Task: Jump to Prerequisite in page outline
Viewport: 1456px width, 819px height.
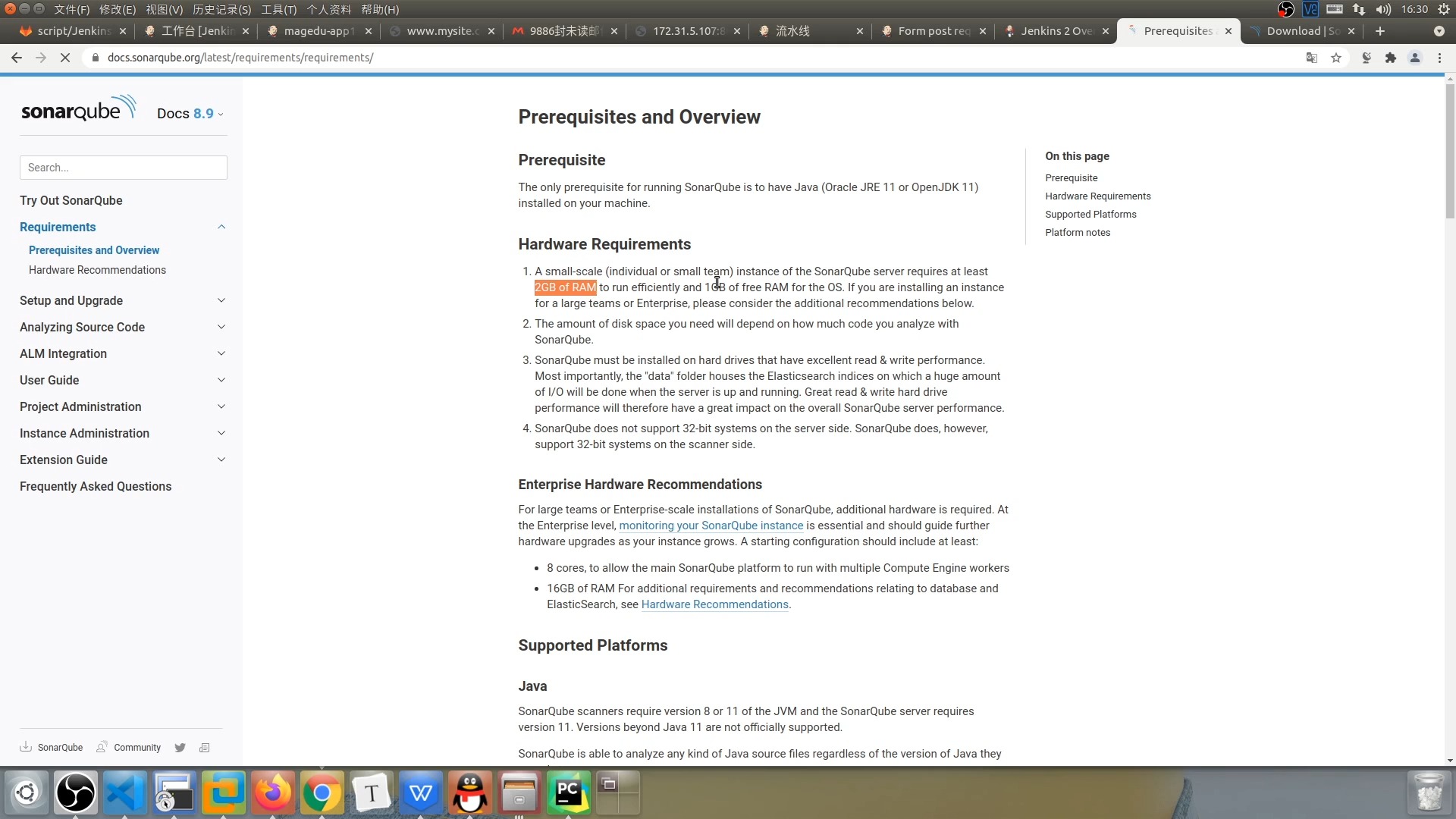Action: tap(1071, 178)
